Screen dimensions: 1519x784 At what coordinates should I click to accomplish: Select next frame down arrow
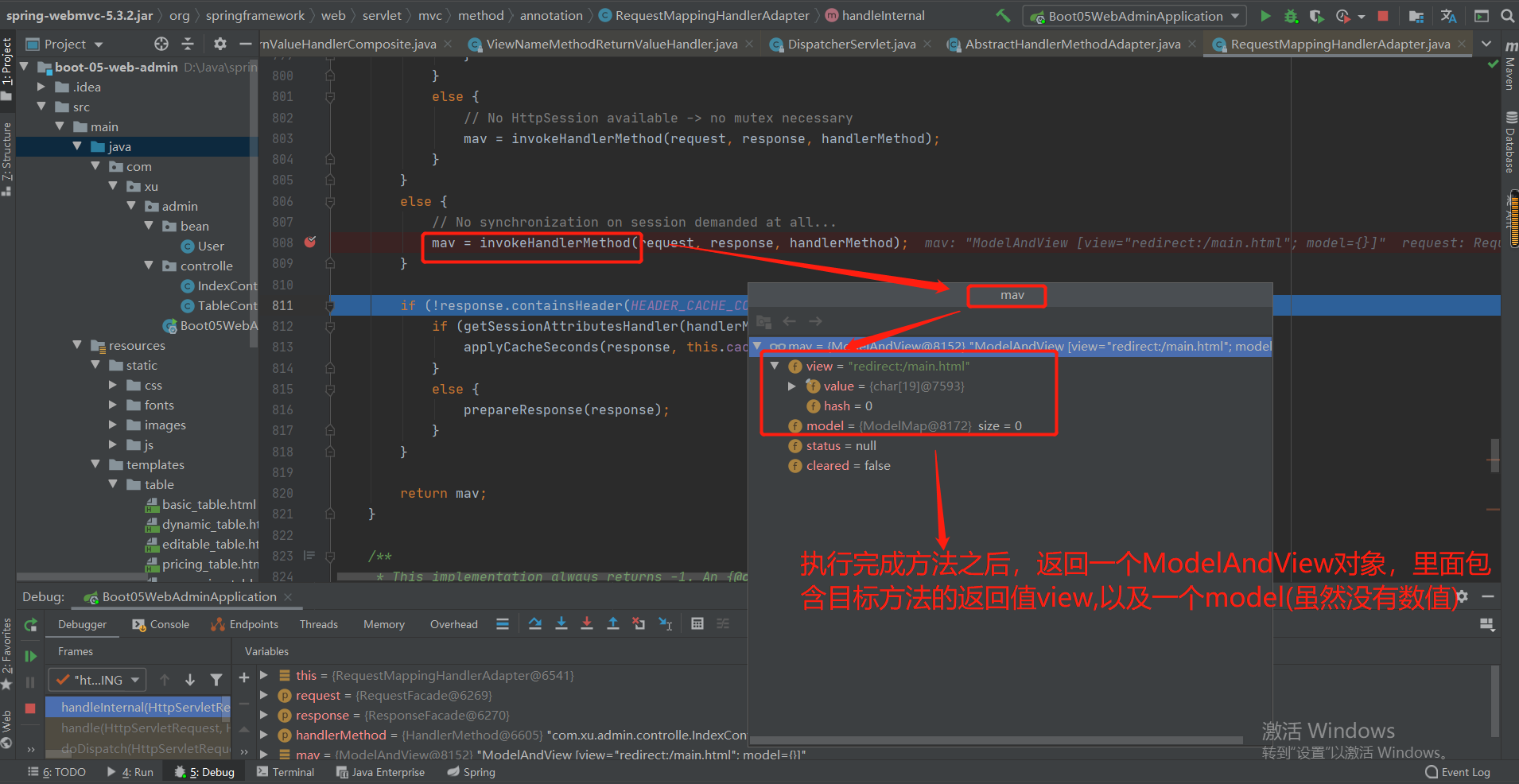click(190, 680)
